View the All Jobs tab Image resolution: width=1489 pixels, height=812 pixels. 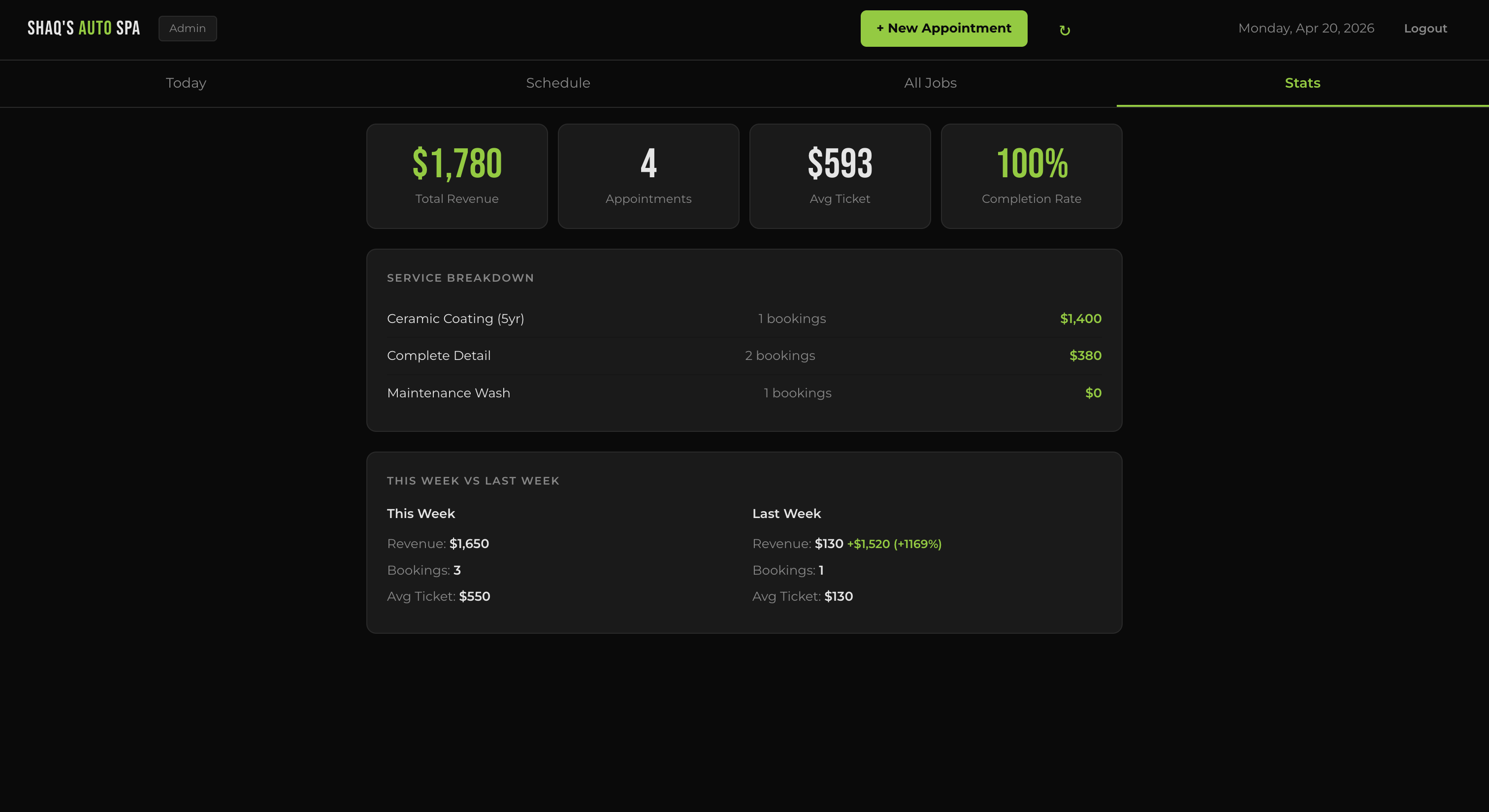pyautogui.click(x=931, y=83)
